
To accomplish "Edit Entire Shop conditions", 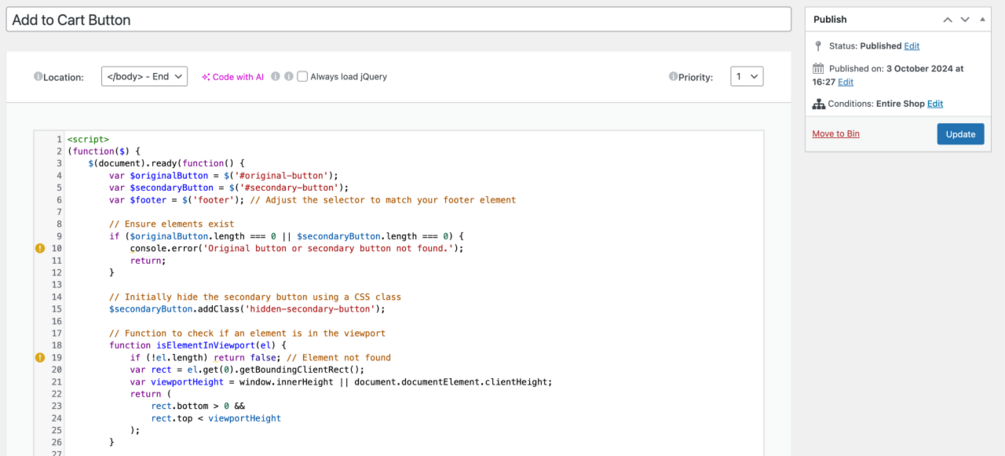I will coord(935,104).
